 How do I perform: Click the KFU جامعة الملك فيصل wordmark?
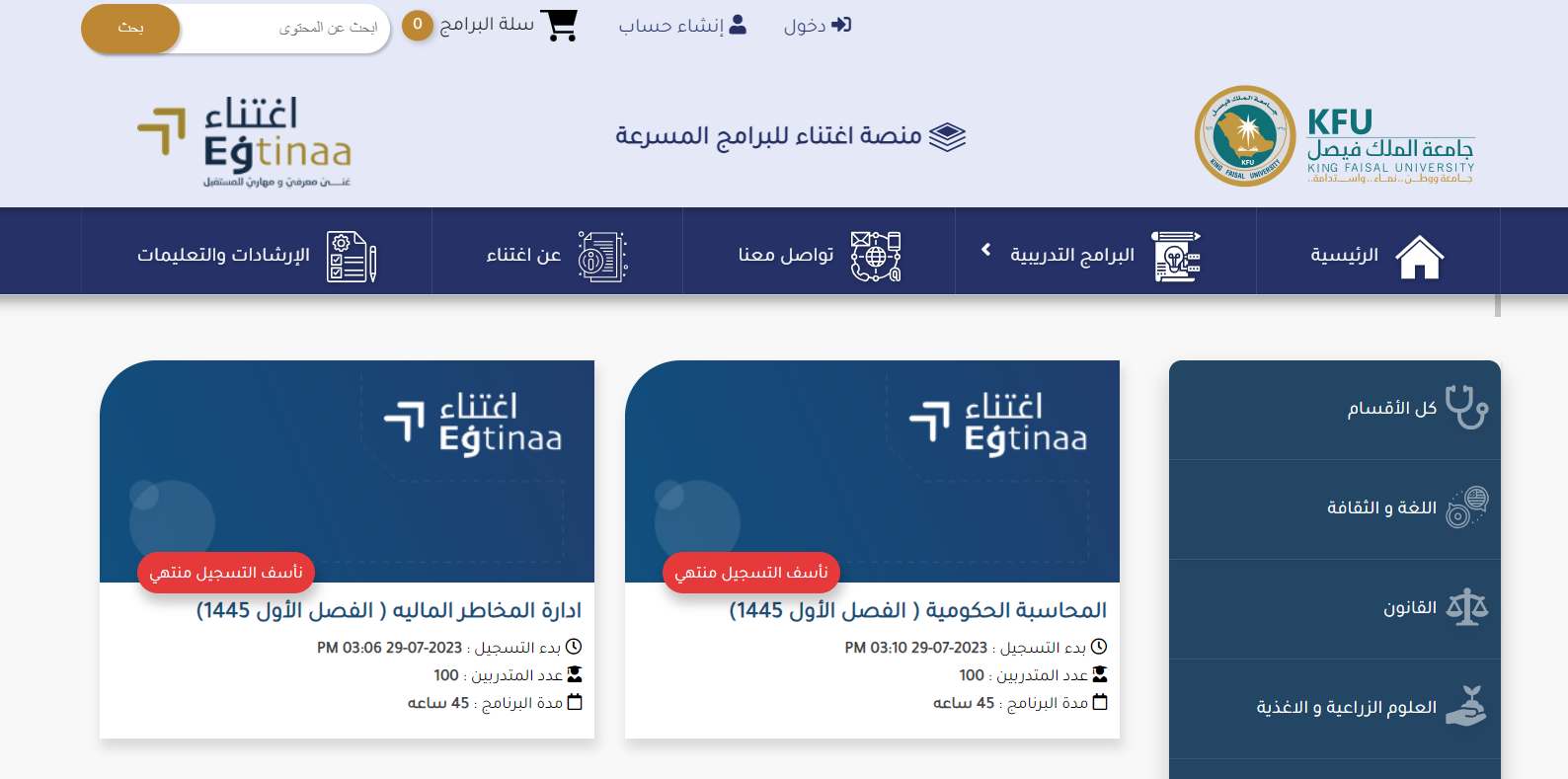click(x=1390, y=145)
